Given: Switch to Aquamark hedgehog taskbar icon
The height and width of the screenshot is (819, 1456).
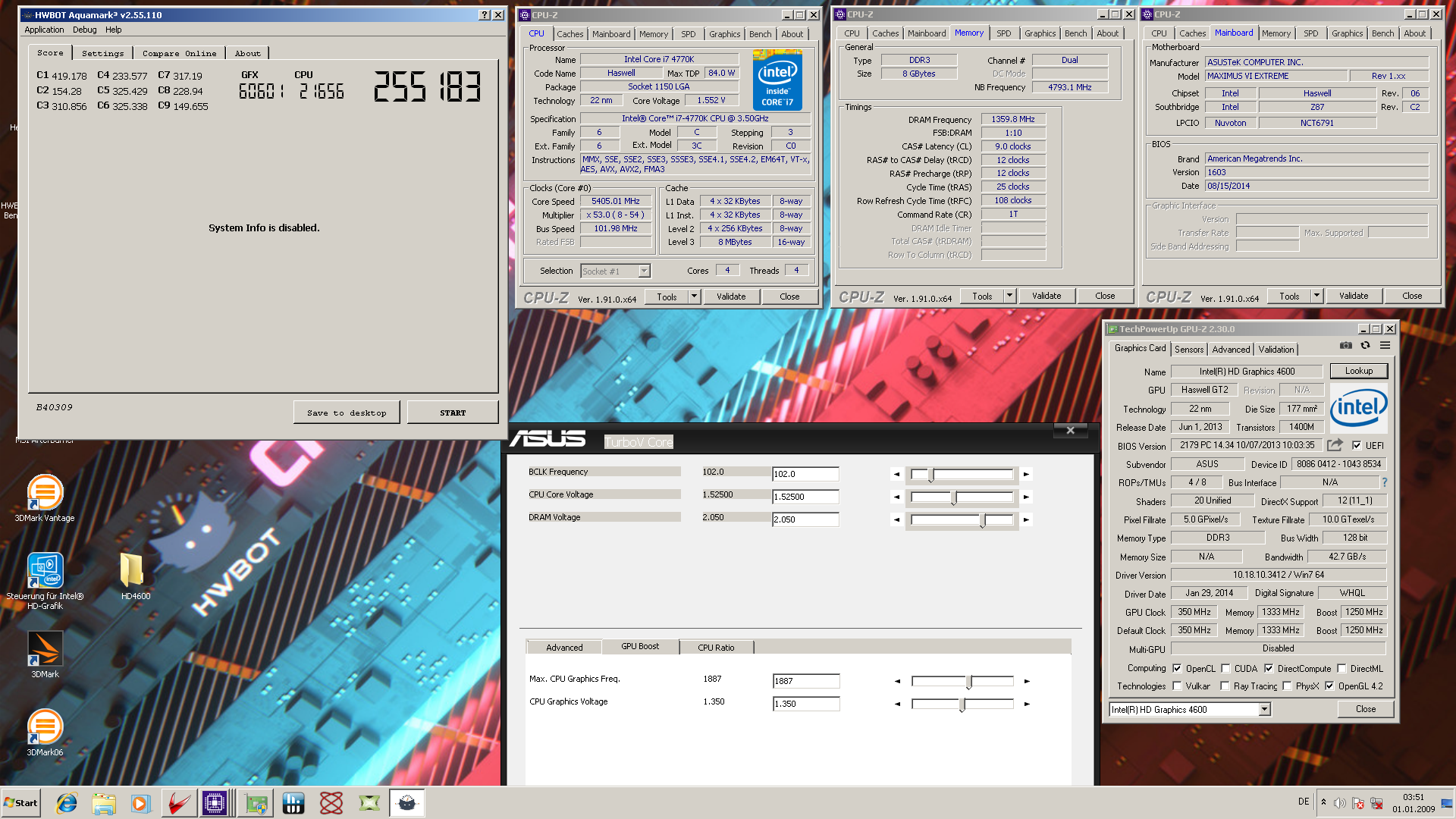Looking at the screenshot, I should point(407,803).
